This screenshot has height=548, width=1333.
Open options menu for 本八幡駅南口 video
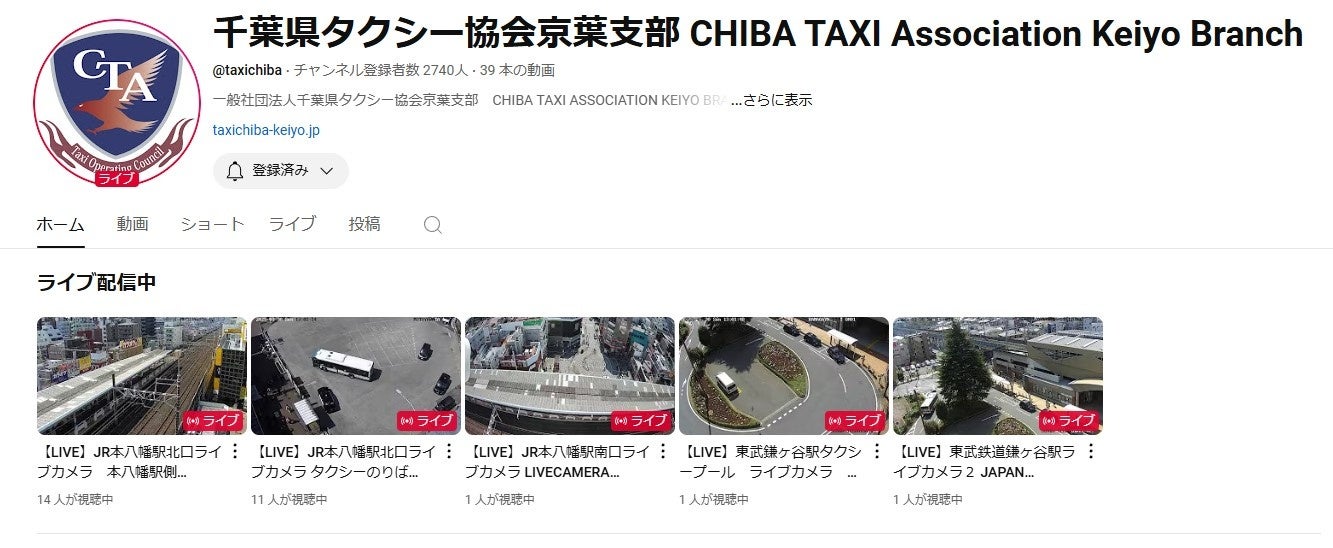click(663, 451)
